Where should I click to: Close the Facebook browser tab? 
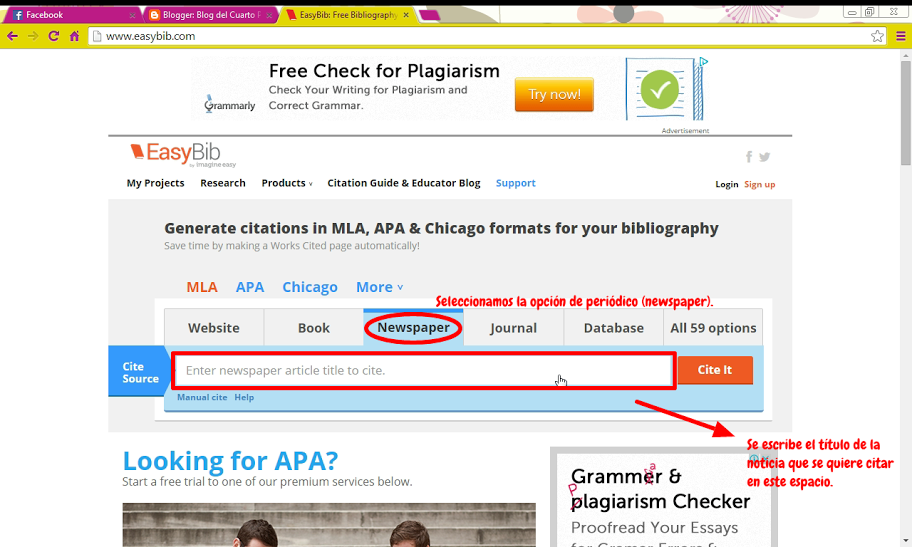[132, 15]
